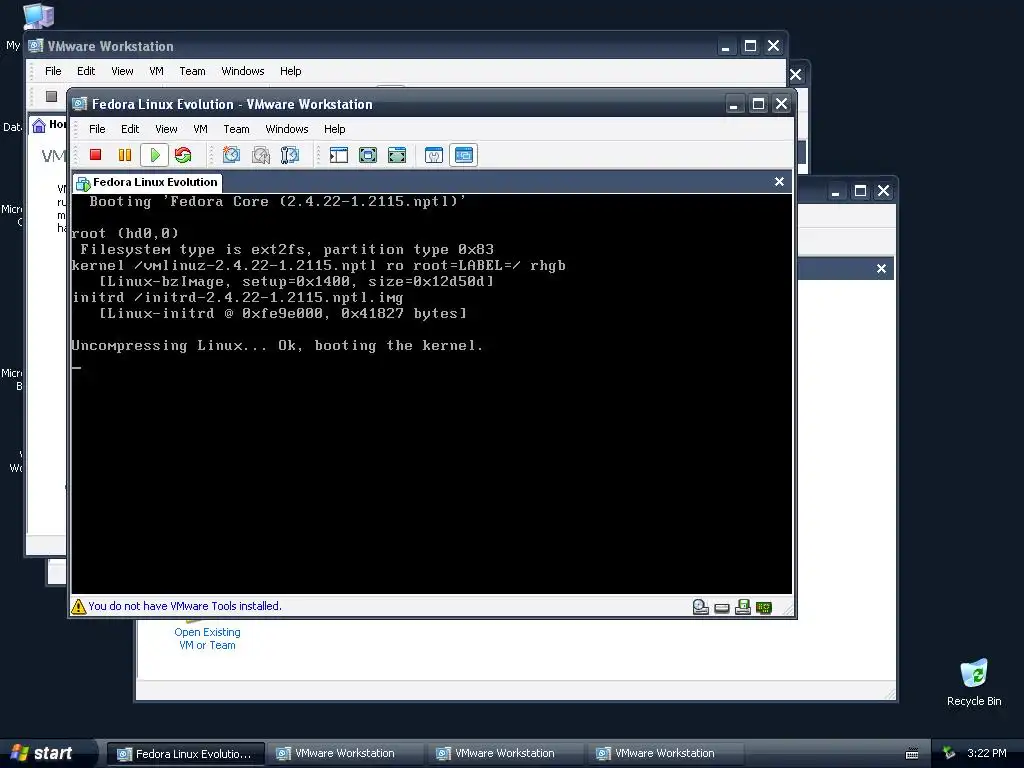Stop the VM with the red Power Off button
The image size is (1024, 768).
pyautogui.click(x=95, y=155)
